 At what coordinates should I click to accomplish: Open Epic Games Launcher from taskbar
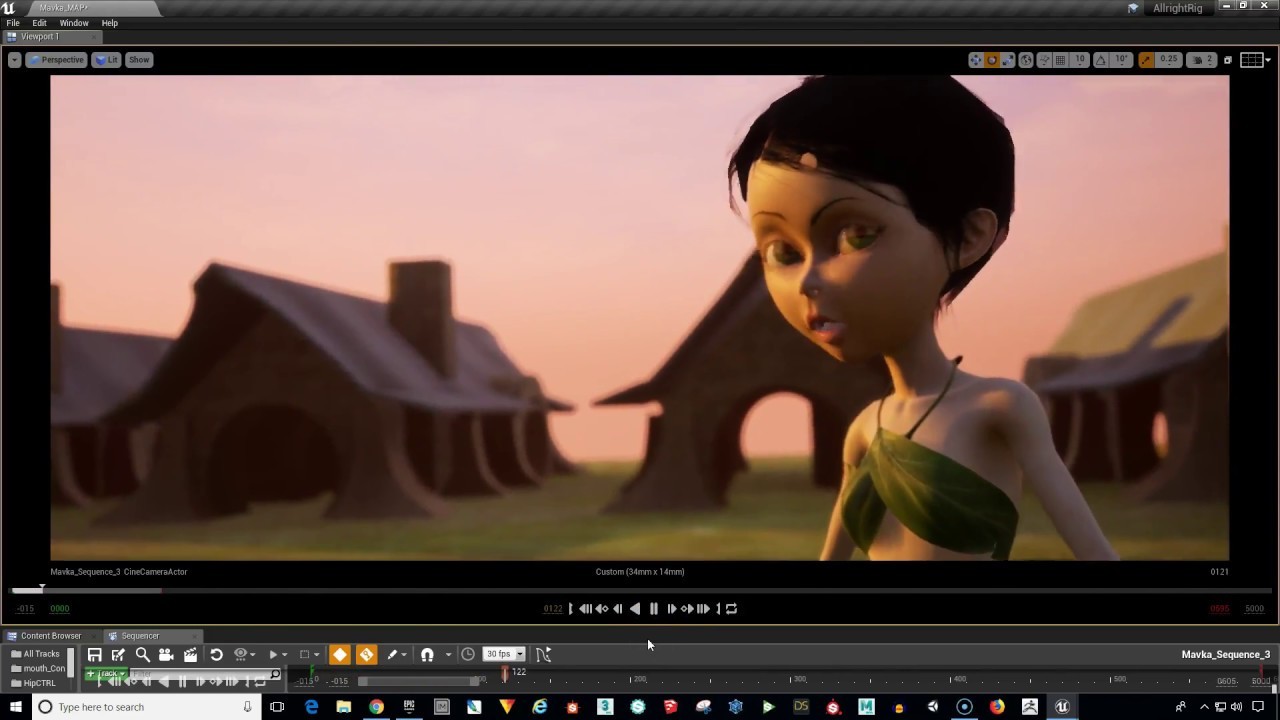tap(409, 707)
